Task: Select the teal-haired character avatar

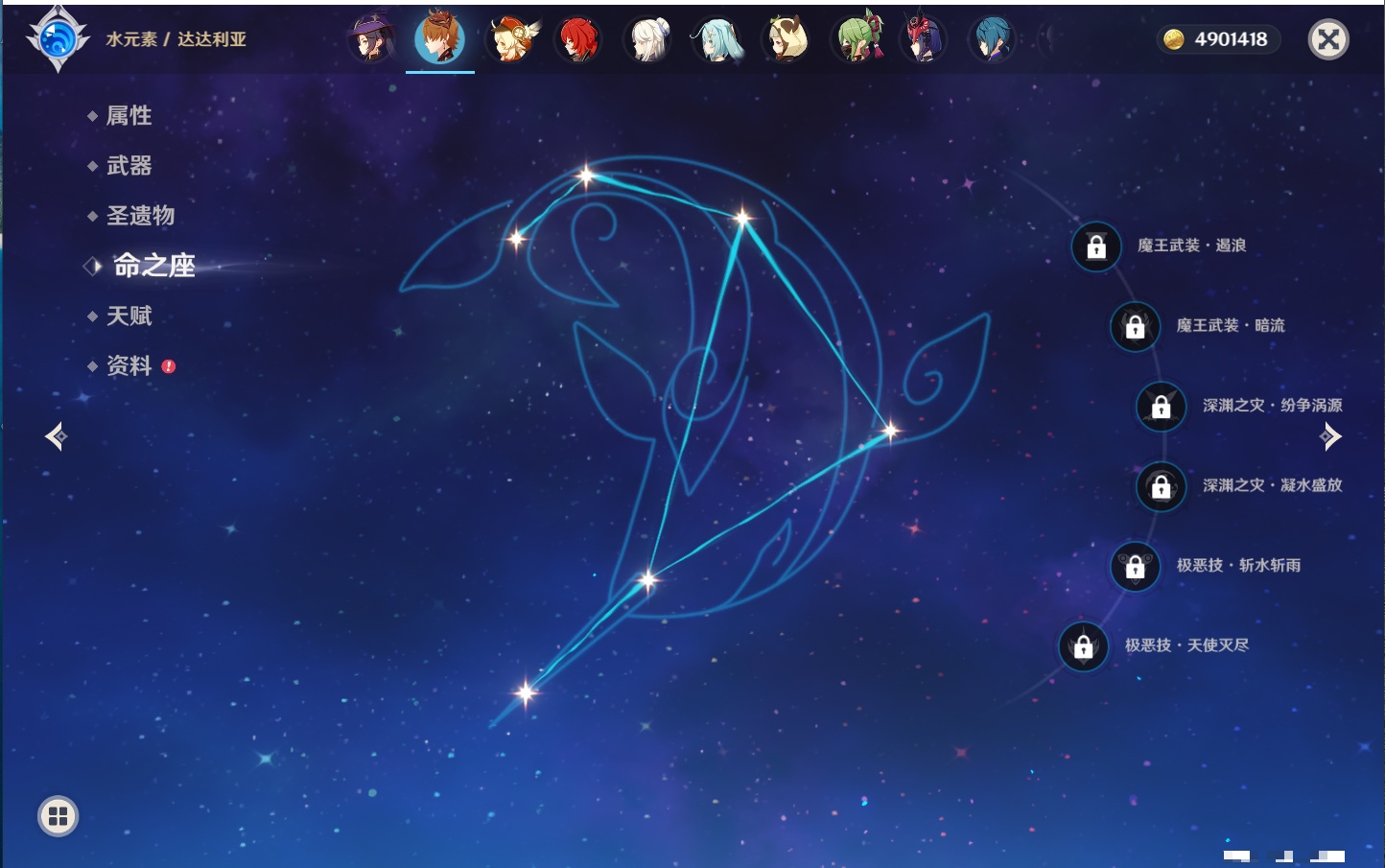Action: [x=717, y=40]
